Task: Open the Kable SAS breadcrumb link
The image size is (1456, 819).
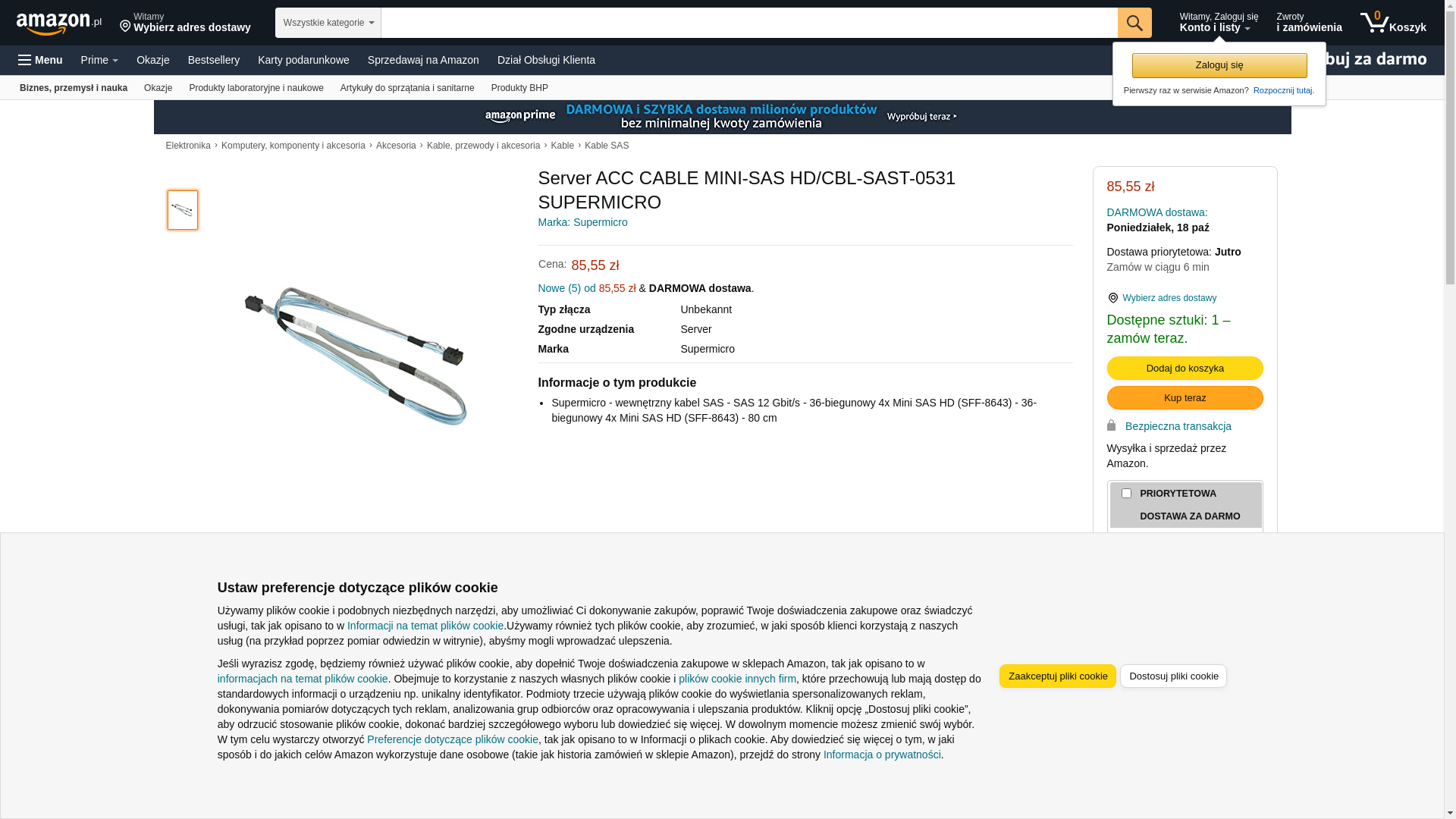Action: coord(607,146)
